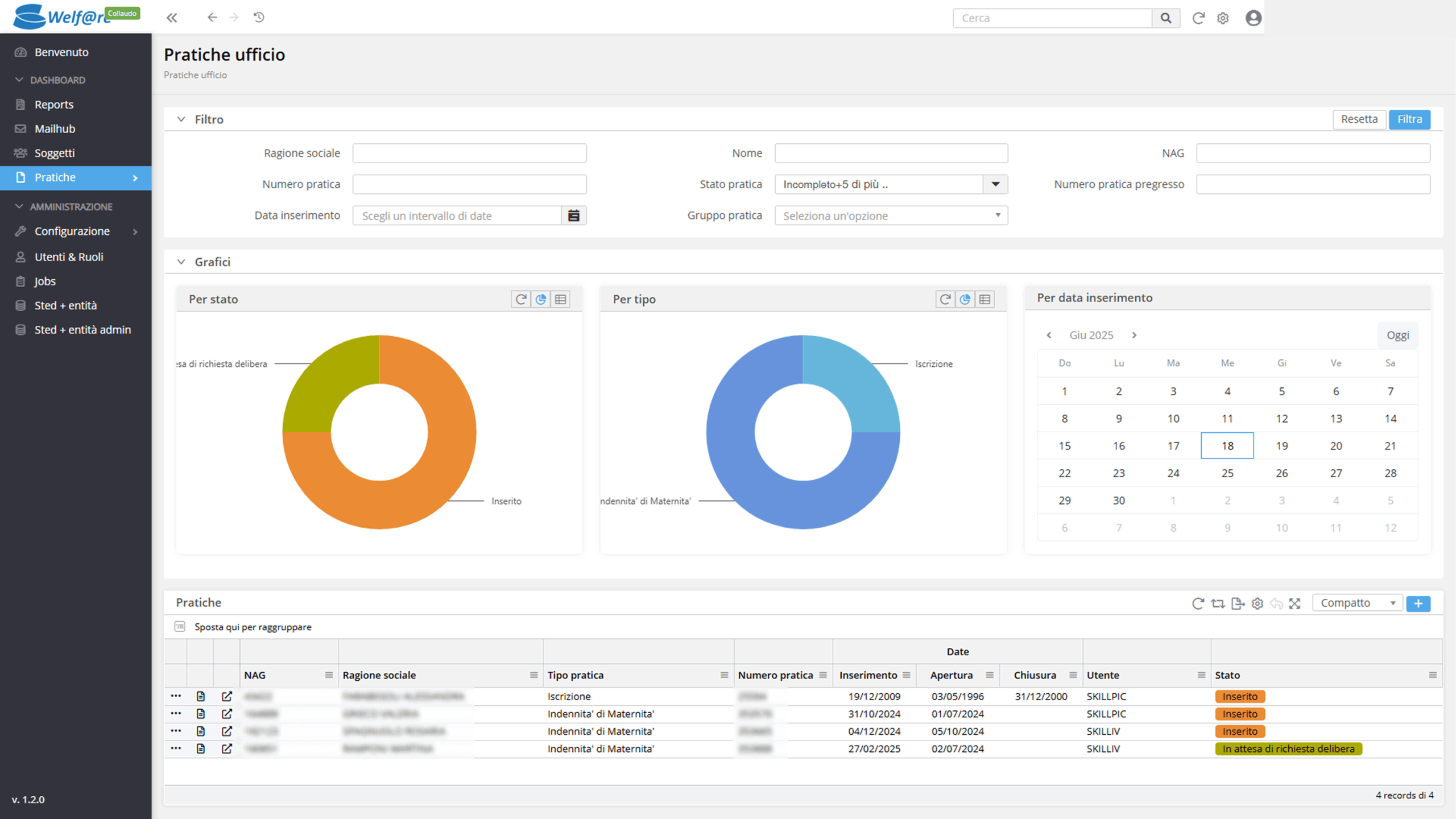Open Compatto density dropdown
Viewport: 1456px width, 819px height.
[1358, 603]
